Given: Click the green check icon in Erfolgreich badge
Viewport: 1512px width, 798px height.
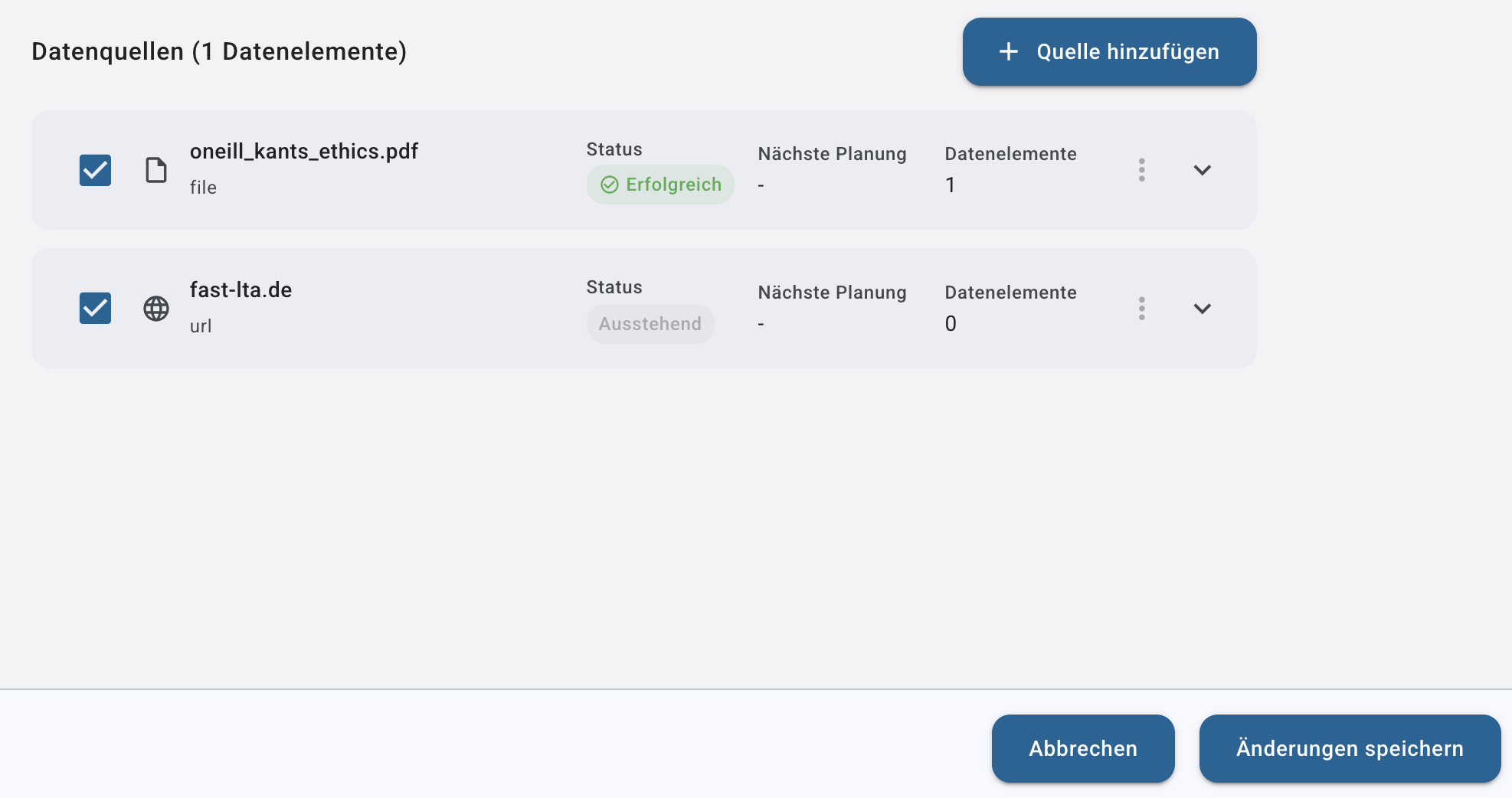Looking at the screenshot, I should (x=610, y=185).
